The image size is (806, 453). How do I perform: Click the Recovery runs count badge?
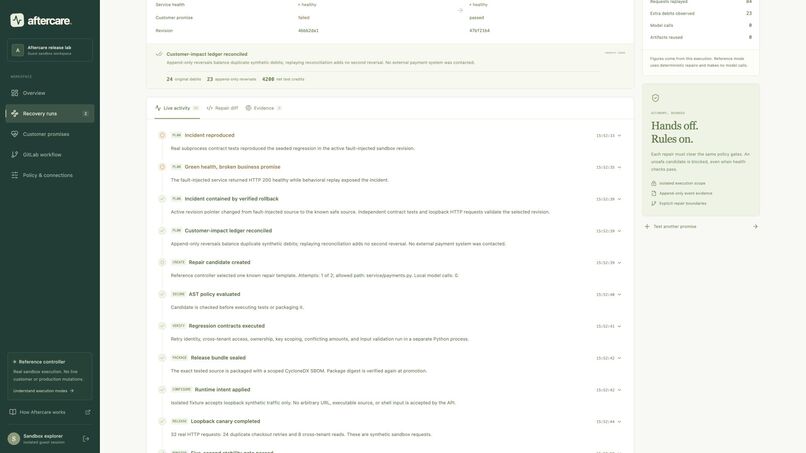pos(85,114)
